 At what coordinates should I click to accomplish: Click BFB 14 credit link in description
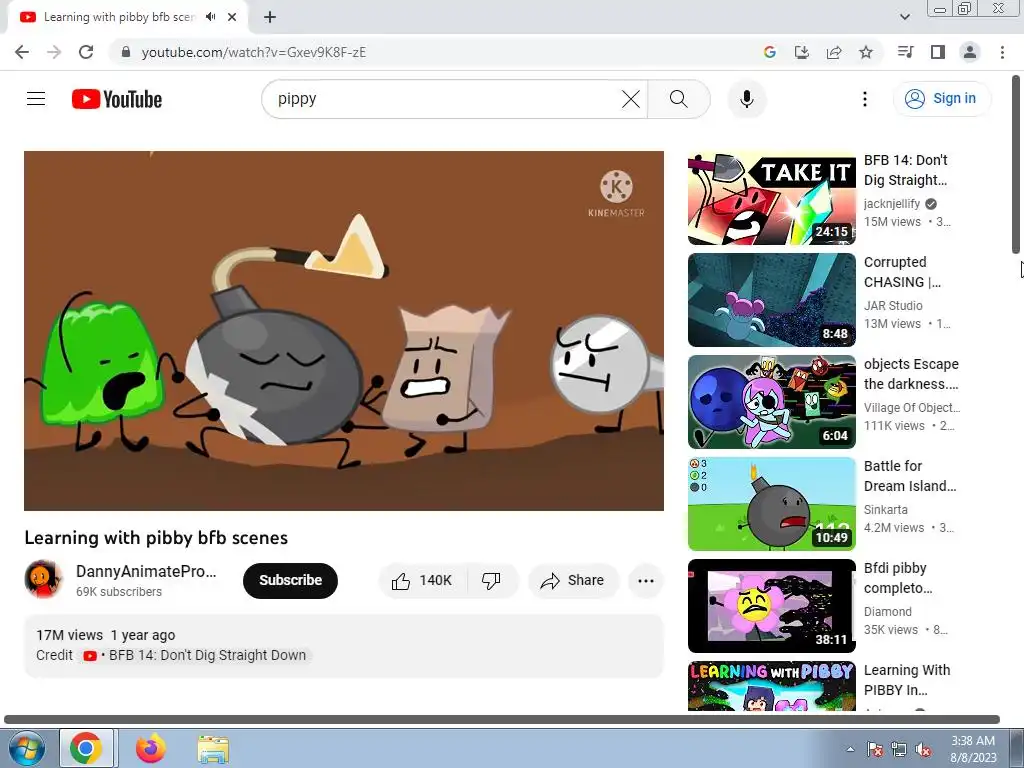[x=195, y=655]
